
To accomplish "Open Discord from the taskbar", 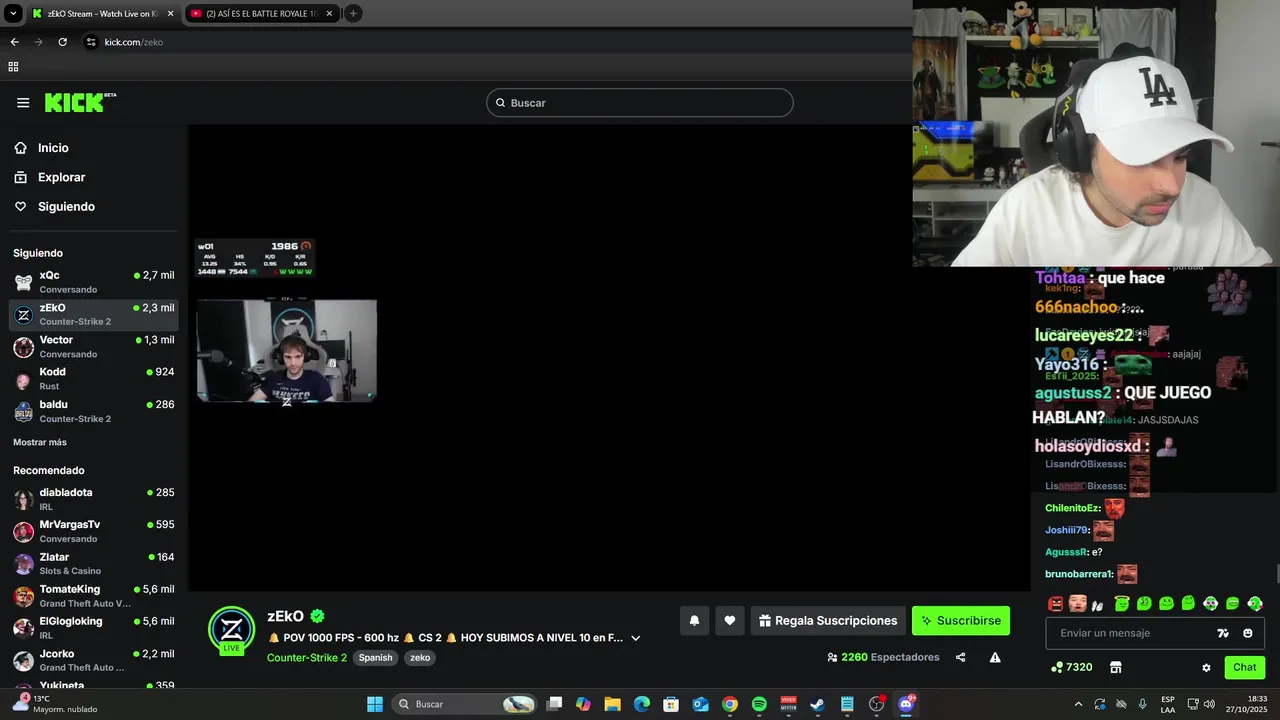I will tap(906, 704).
